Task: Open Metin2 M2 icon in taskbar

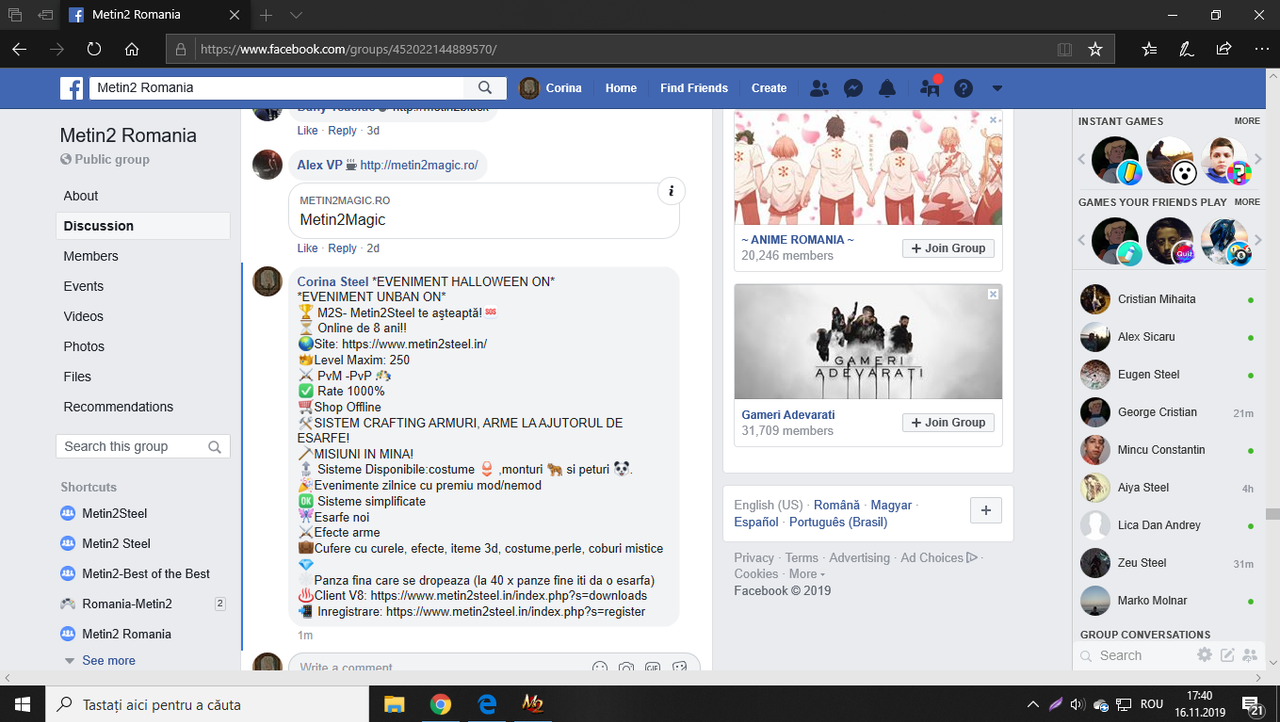Action: pos(533,704)
